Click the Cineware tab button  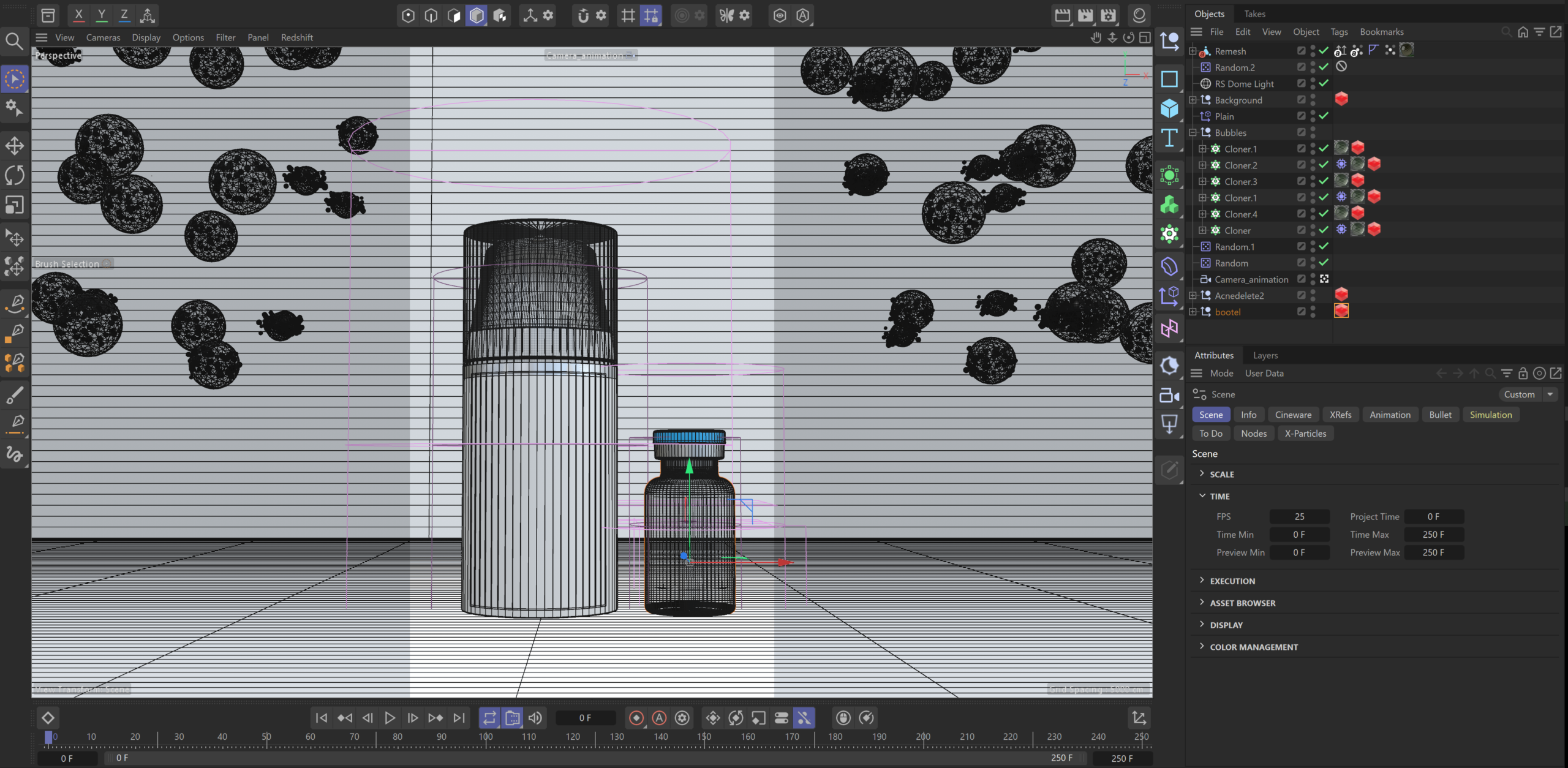coord(1292,415)
